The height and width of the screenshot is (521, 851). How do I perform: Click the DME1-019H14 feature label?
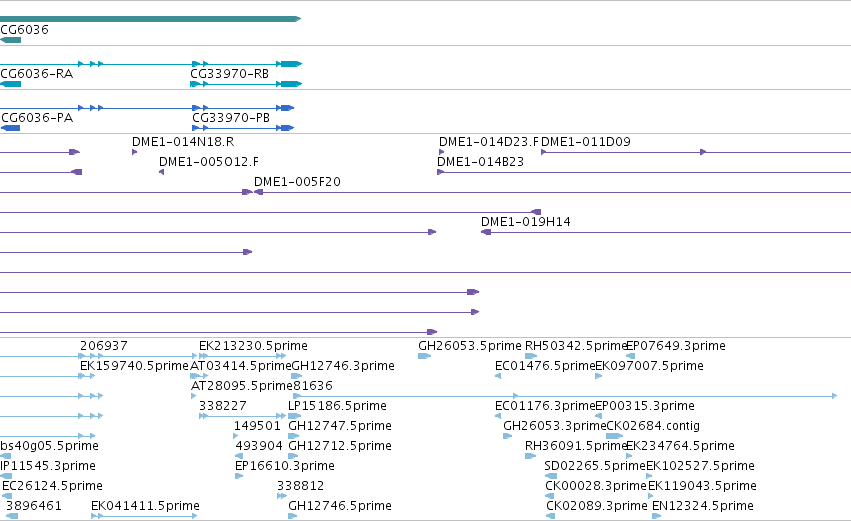525,221
